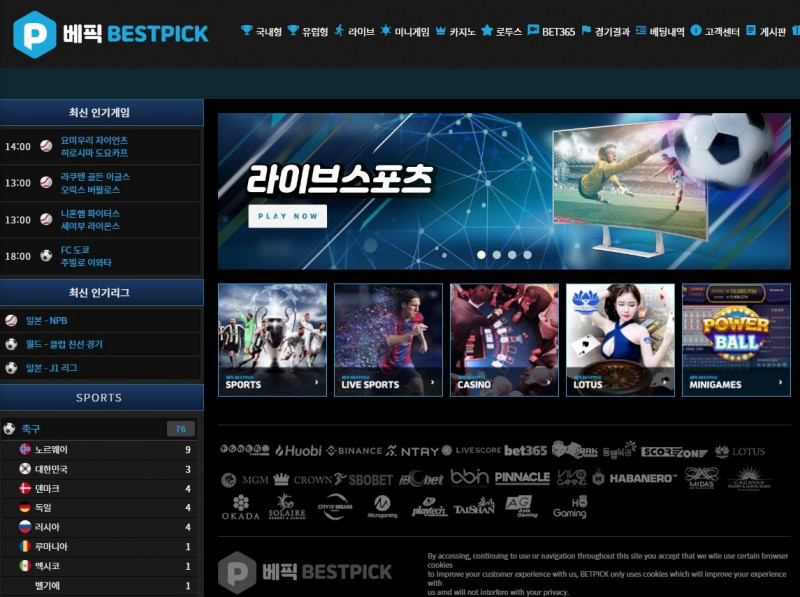This screenshot has width=800, height=597.
Task: Open the 국내형 menu in top navigation
Action: tap(262, 32)
